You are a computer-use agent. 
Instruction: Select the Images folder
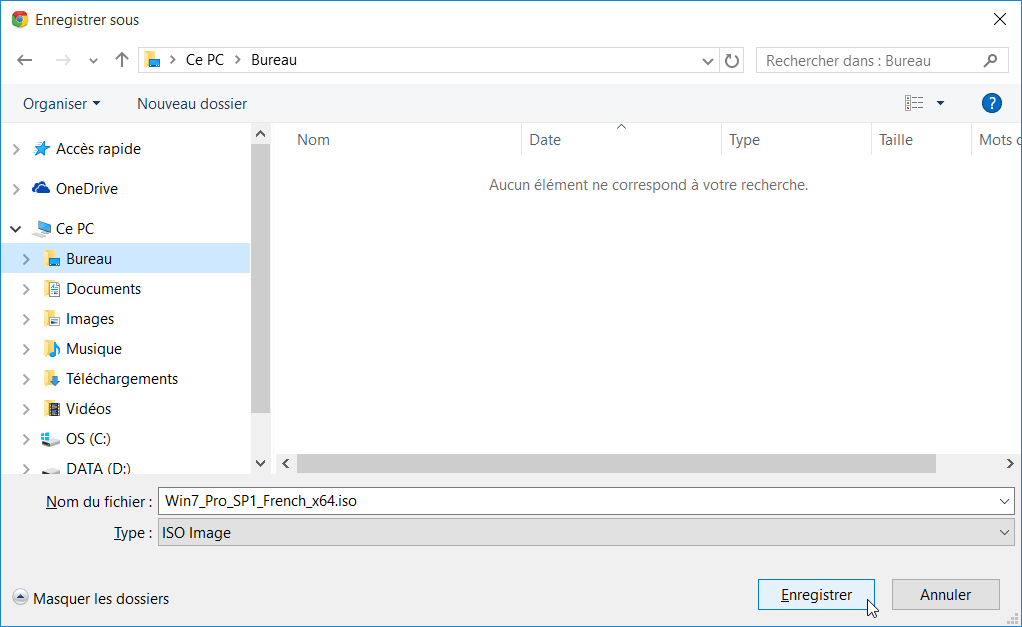tap(90, 319)
